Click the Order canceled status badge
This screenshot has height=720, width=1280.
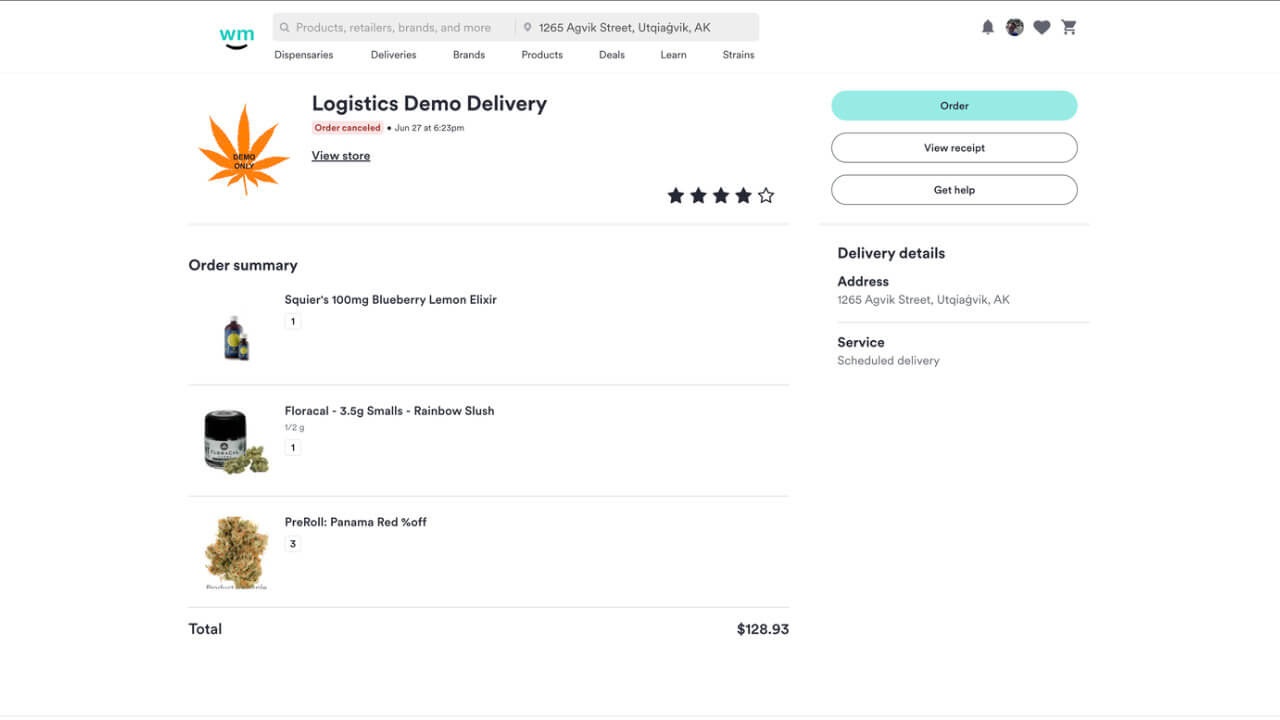347,128
